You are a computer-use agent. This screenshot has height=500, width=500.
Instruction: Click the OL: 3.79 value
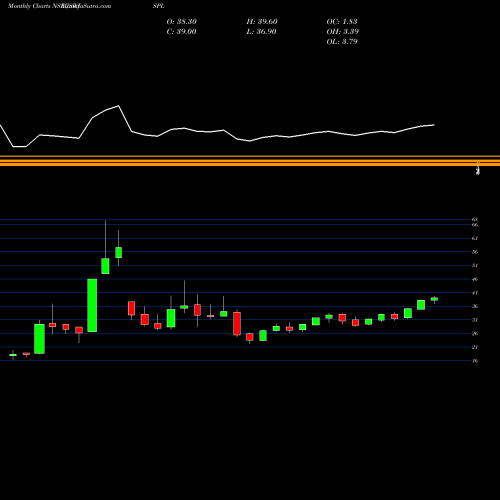(x=342, y=42)
